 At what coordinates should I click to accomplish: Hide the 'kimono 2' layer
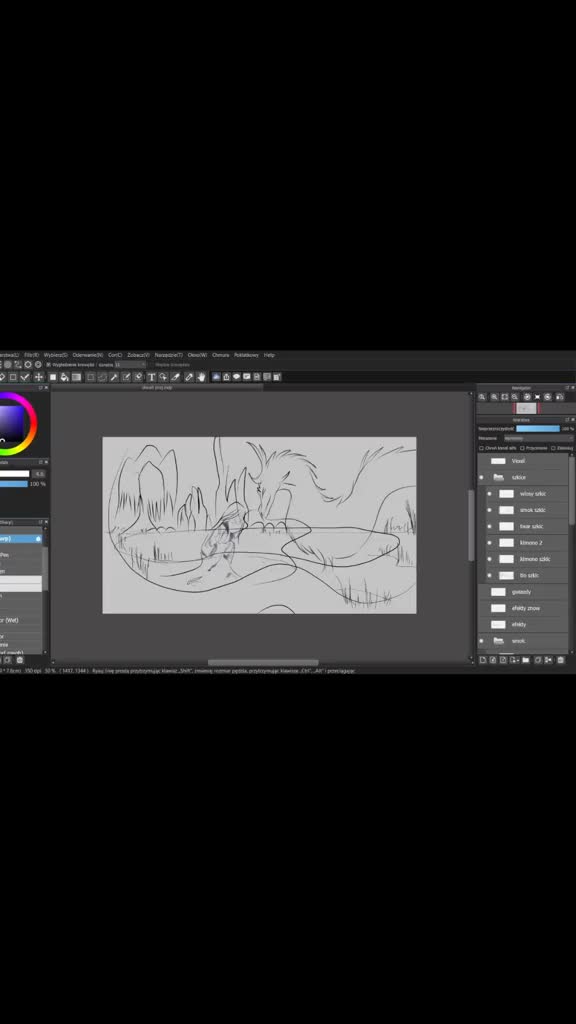489,543
